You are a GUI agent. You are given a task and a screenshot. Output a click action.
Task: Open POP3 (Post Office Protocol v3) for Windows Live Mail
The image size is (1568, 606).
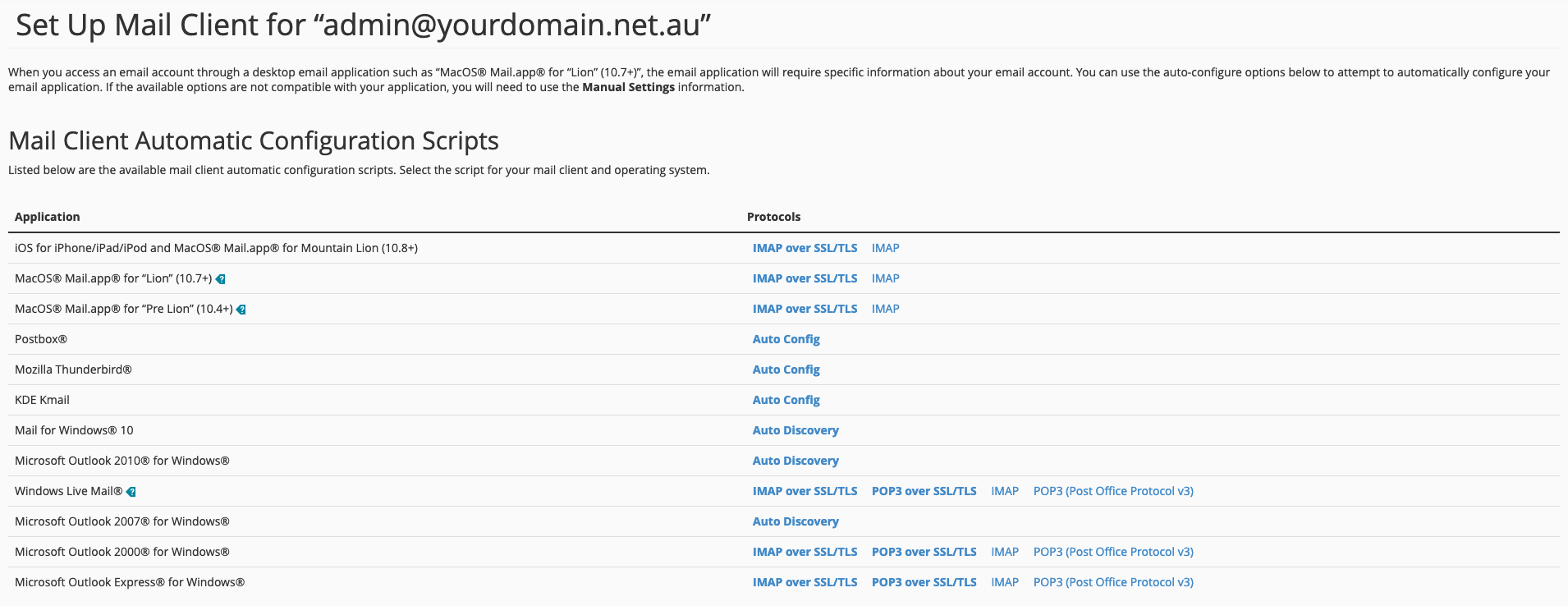tap(1113, 491)
